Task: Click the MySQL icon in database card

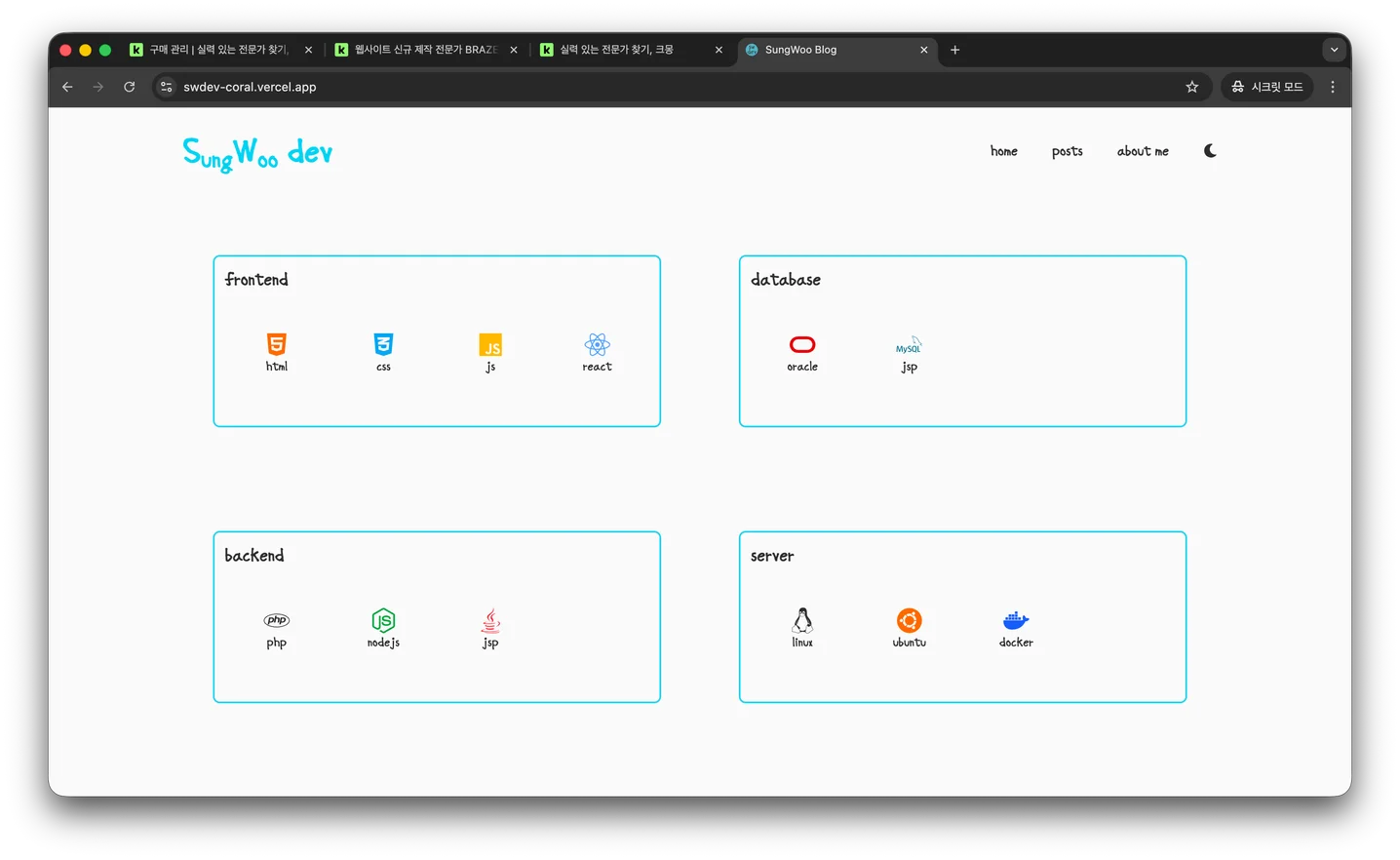Action: point(909,345)
